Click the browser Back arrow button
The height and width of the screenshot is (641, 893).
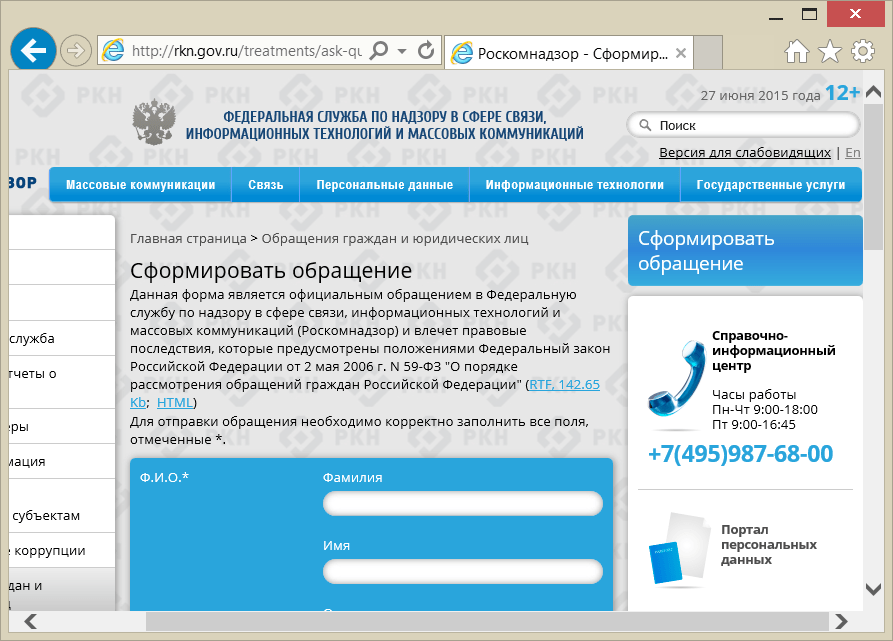pos(33,51)
